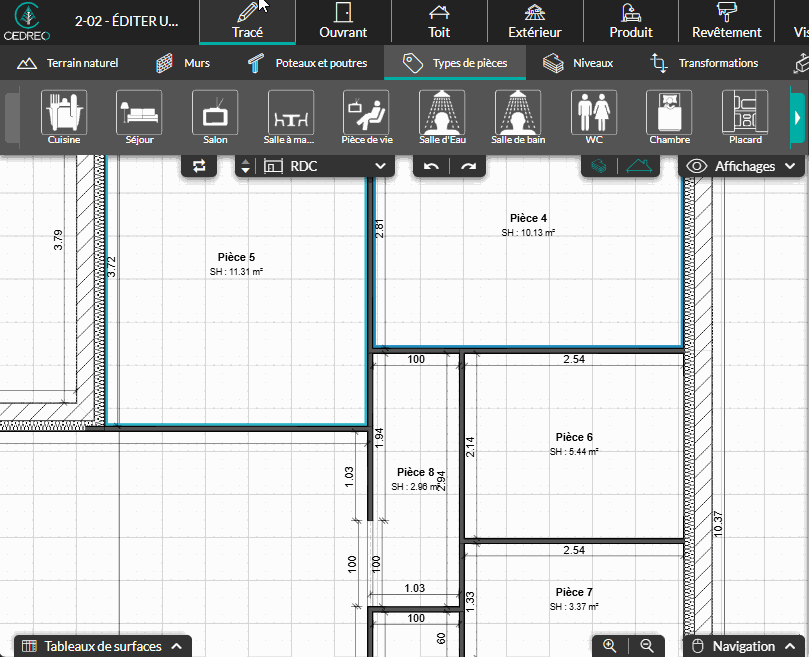Viewport: 809px width, 657px height.
Task: Click the redo arrow button
Action: pyautogui.click(x=468, y=166)
